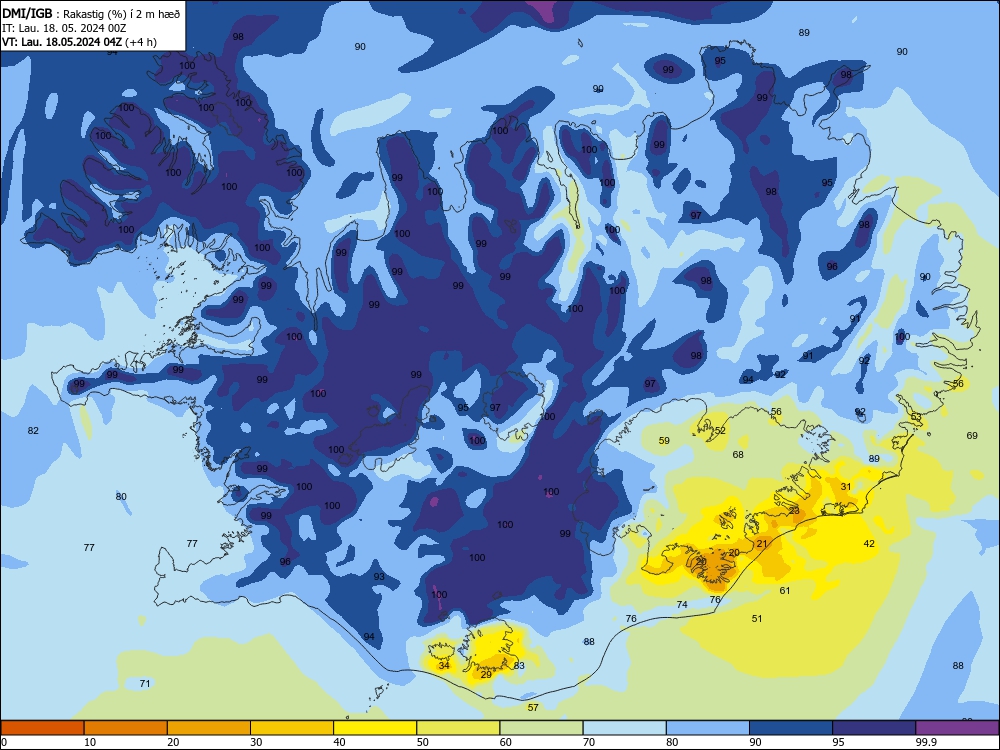Click the humidity value '74' on the map

click(682, 604)
